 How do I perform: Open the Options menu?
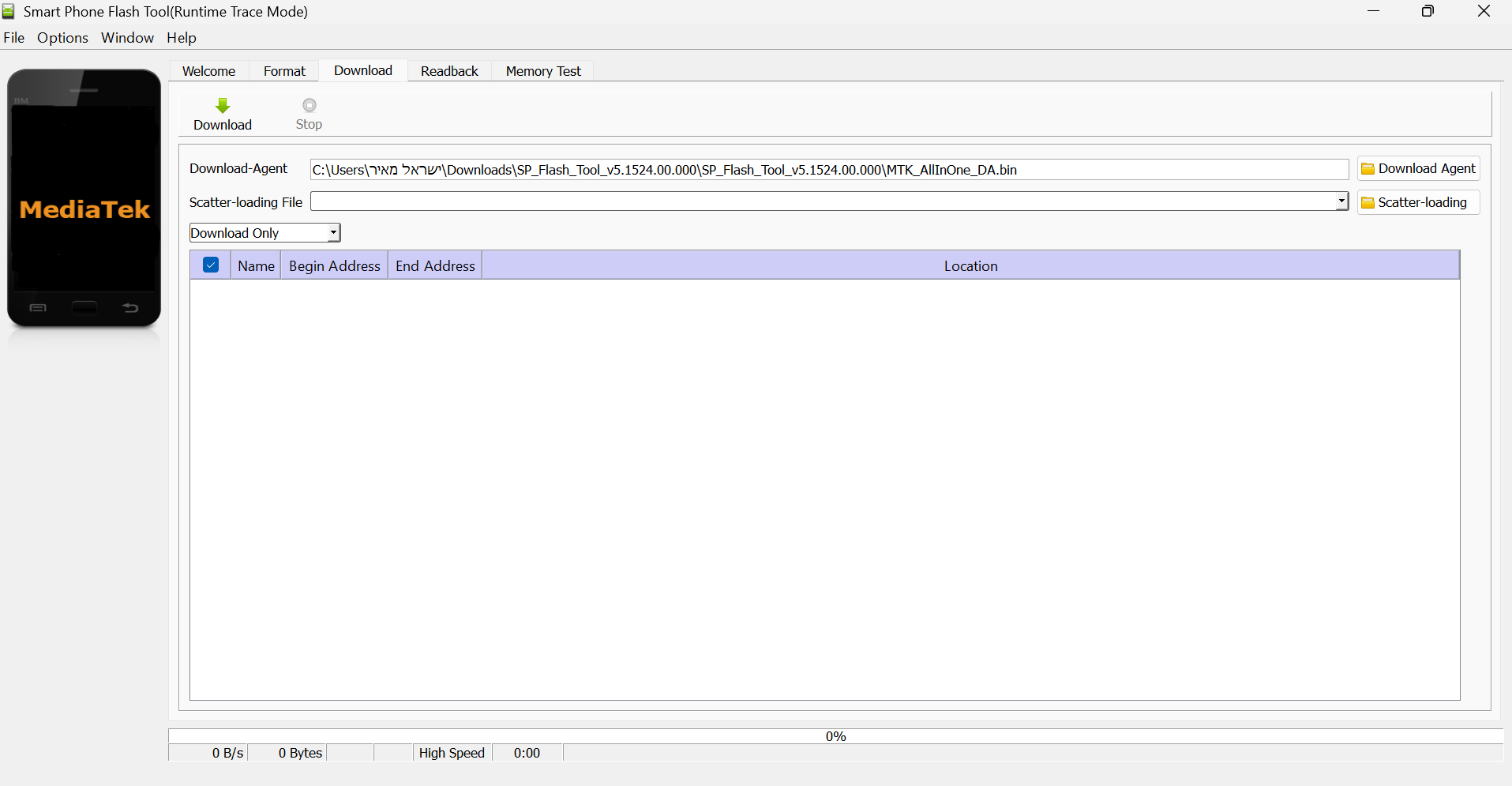click(x=62, y=38)
